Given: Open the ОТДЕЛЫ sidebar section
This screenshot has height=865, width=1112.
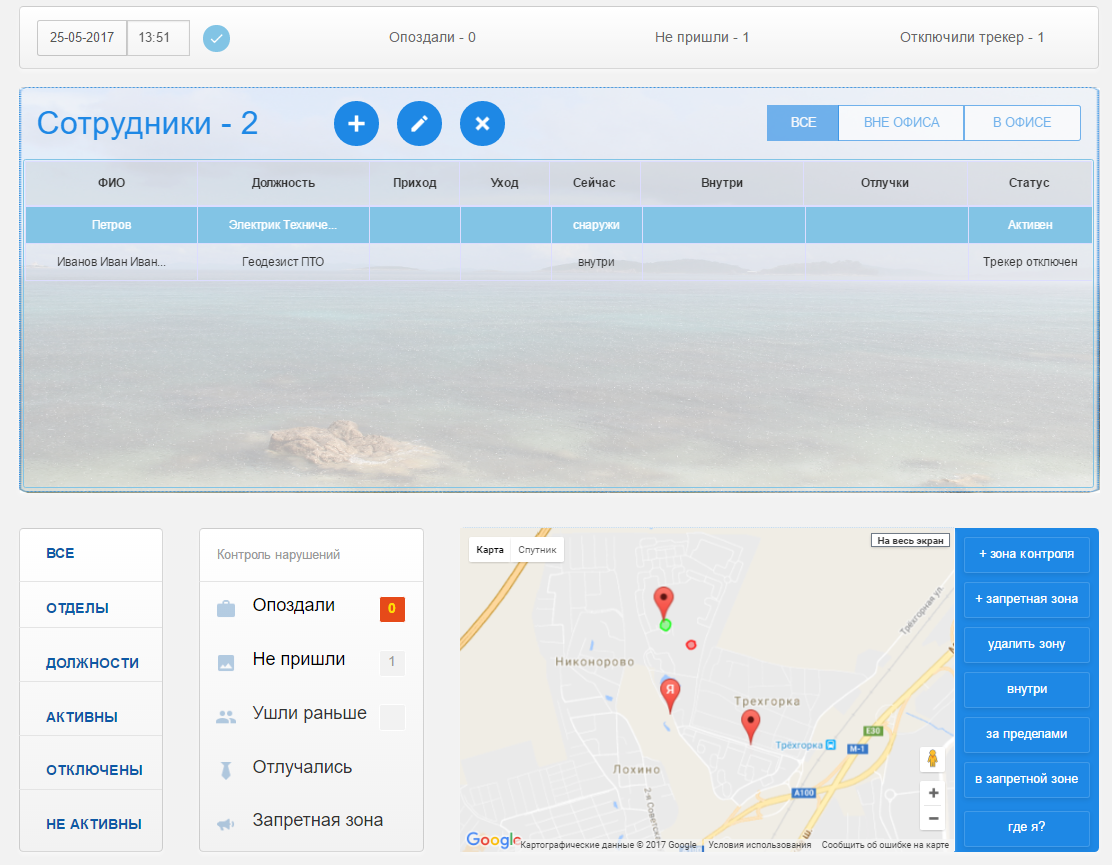Looking at the screenshot, I should point(77,608).
